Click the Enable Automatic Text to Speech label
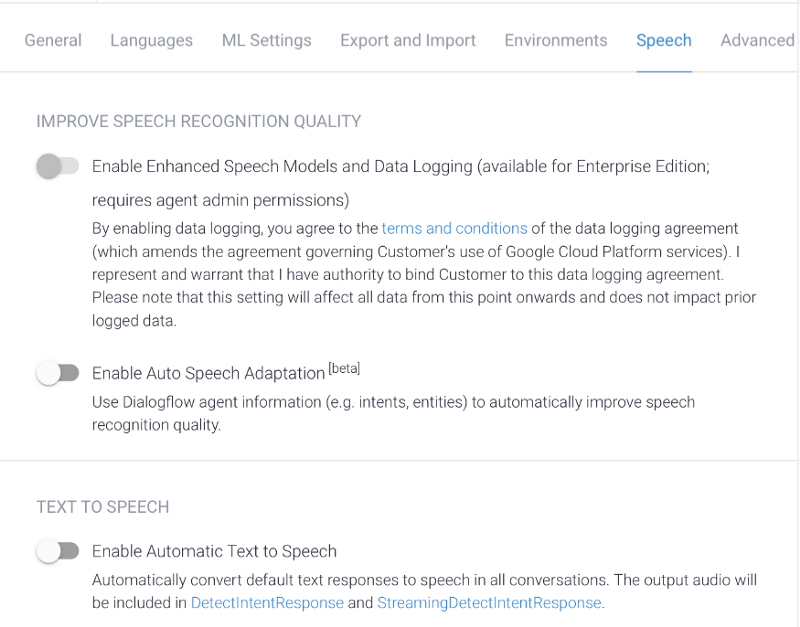Viewport: 800px width, 627px height. pos(214,551)
